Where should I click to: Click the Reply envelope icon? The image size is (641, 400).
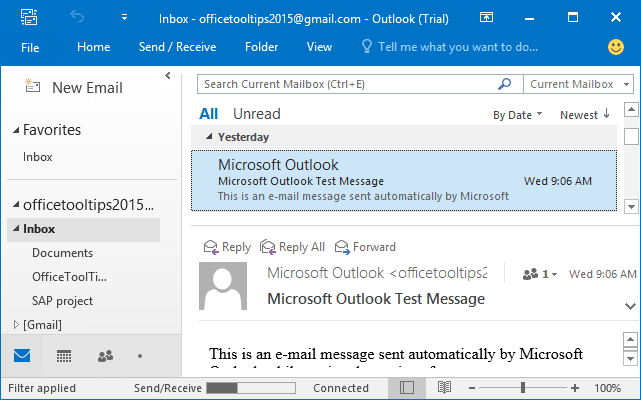[211, 247]
